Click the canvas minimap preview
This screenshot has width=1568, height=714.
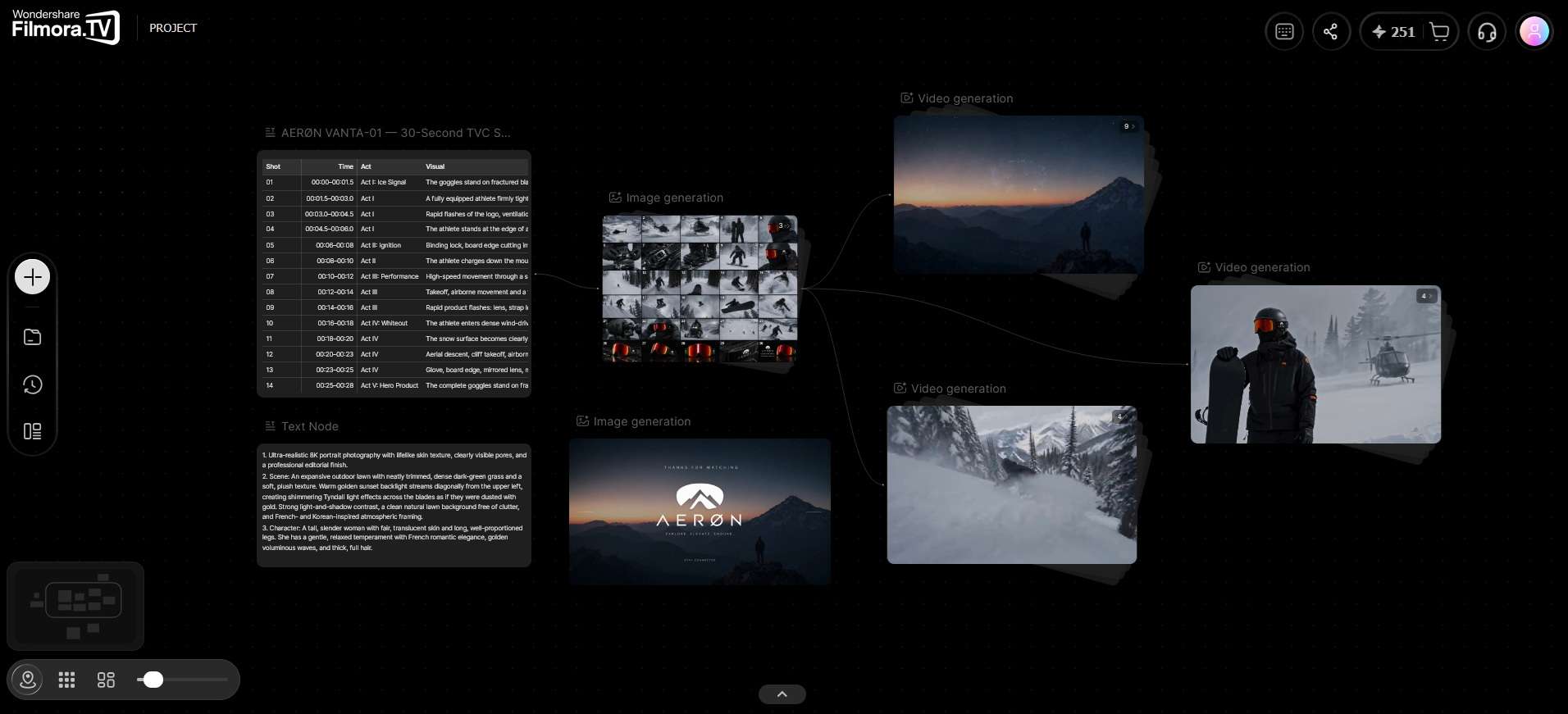click(x=75, y=606)
